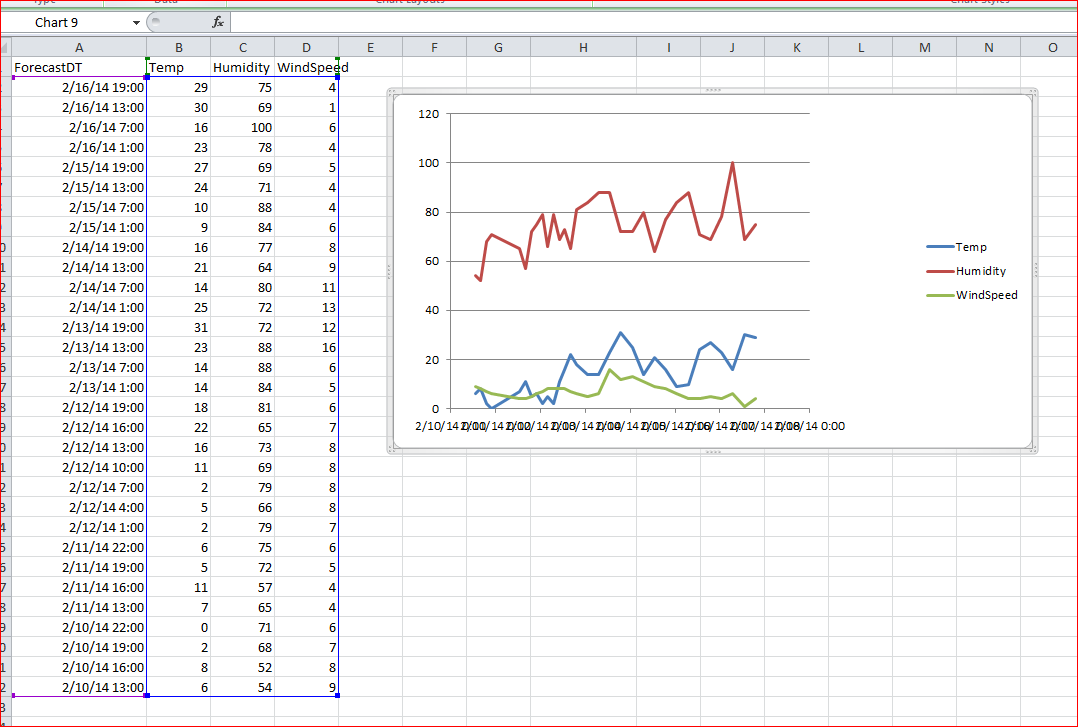The width and height of the screenshot is (1078, 727).
Task: Click the Humidity header cell in column C
Action: (243, 67)
